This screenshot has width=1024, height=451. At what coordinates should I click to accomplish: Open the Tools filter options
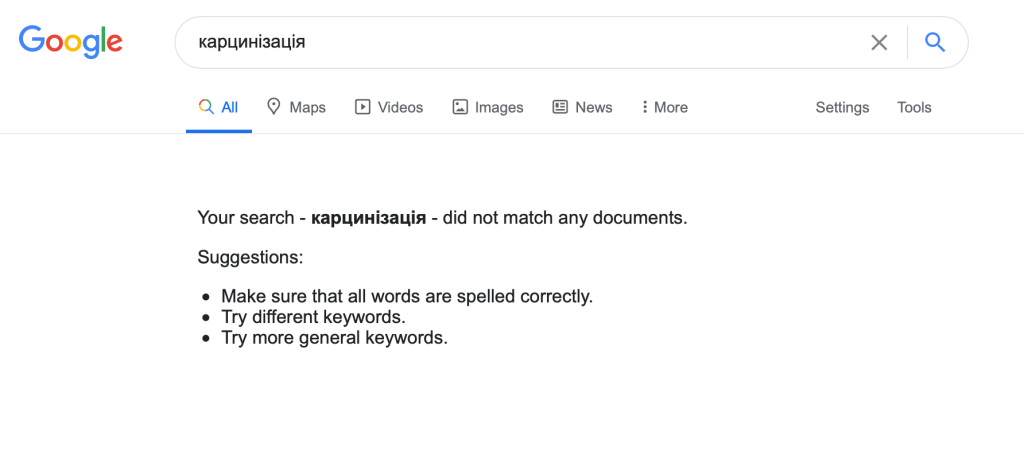point(914,107)
